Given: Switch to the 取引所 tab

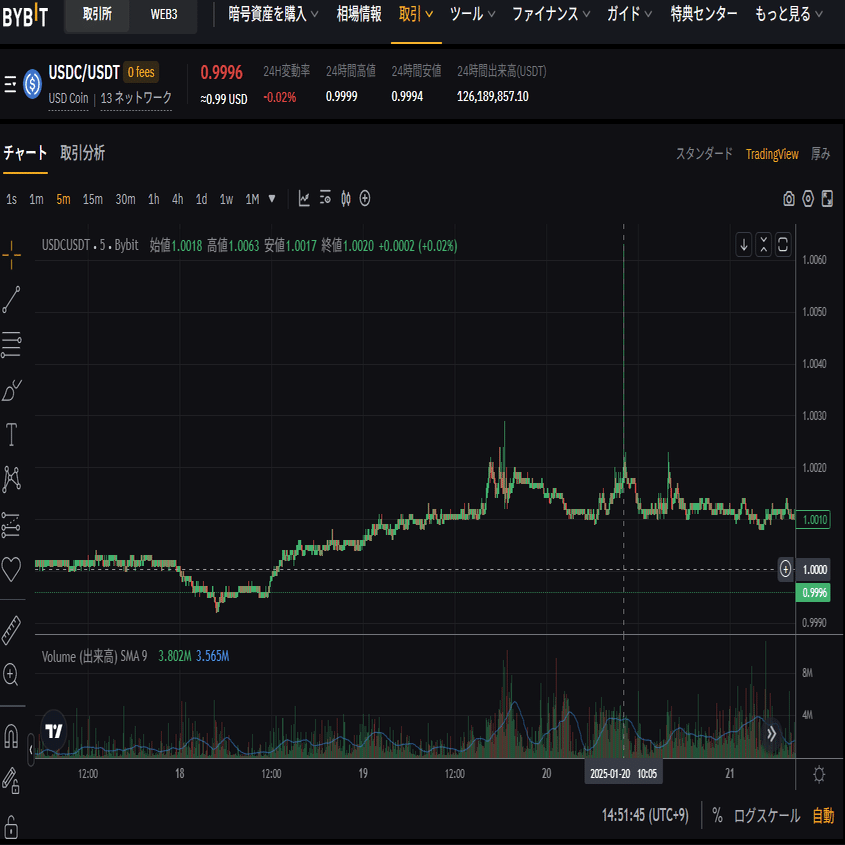Looking at the screenshot, I should click(x=97, y=15).
